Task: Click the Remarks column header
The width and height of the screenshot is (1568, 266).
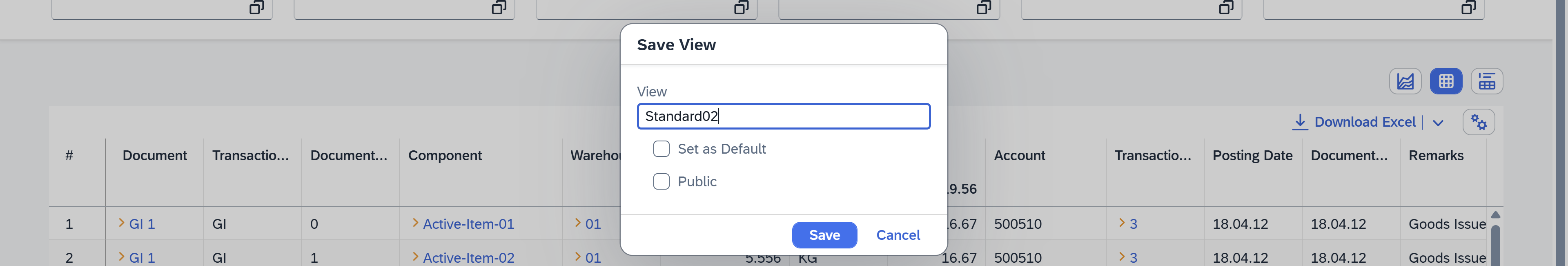Action: click(x=1436, y=156)
